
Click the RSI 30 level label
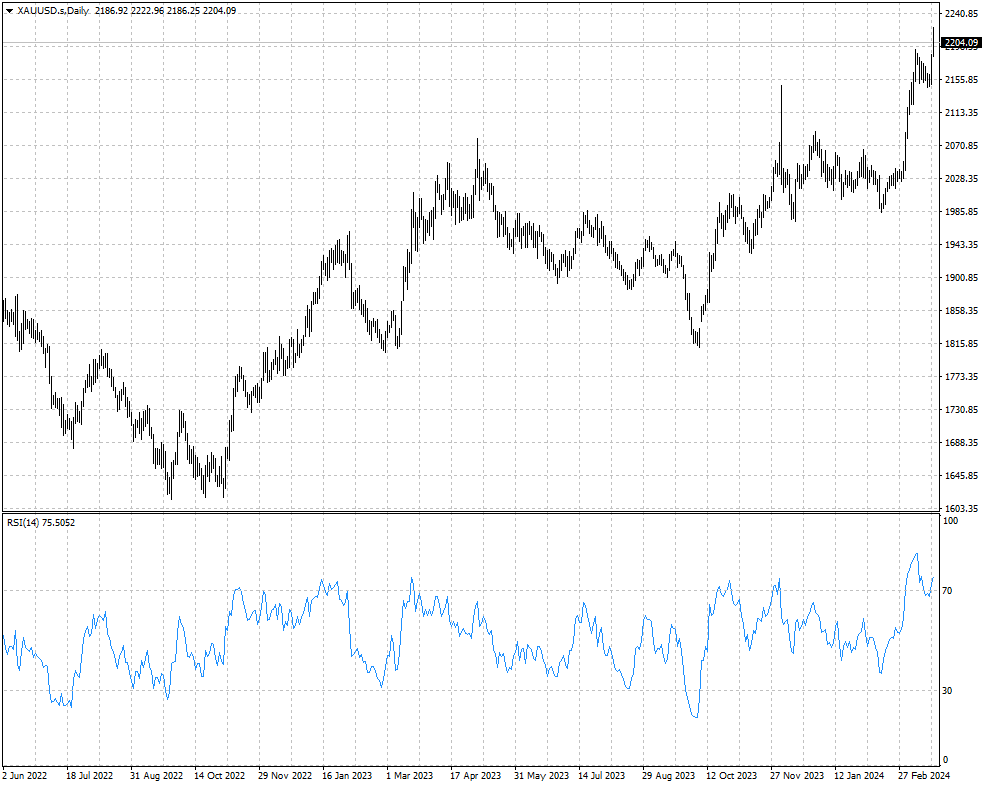coord(948,691)
